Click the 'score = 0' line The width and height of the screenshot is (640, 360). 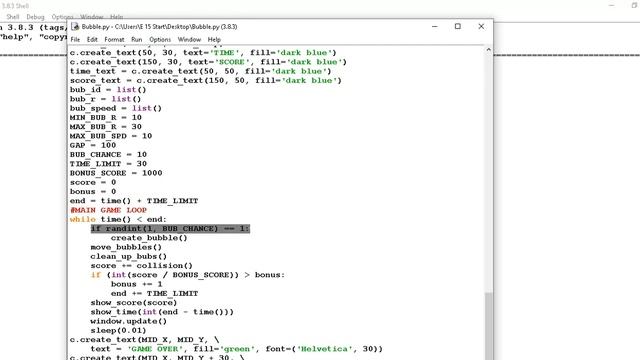(93, 182)
